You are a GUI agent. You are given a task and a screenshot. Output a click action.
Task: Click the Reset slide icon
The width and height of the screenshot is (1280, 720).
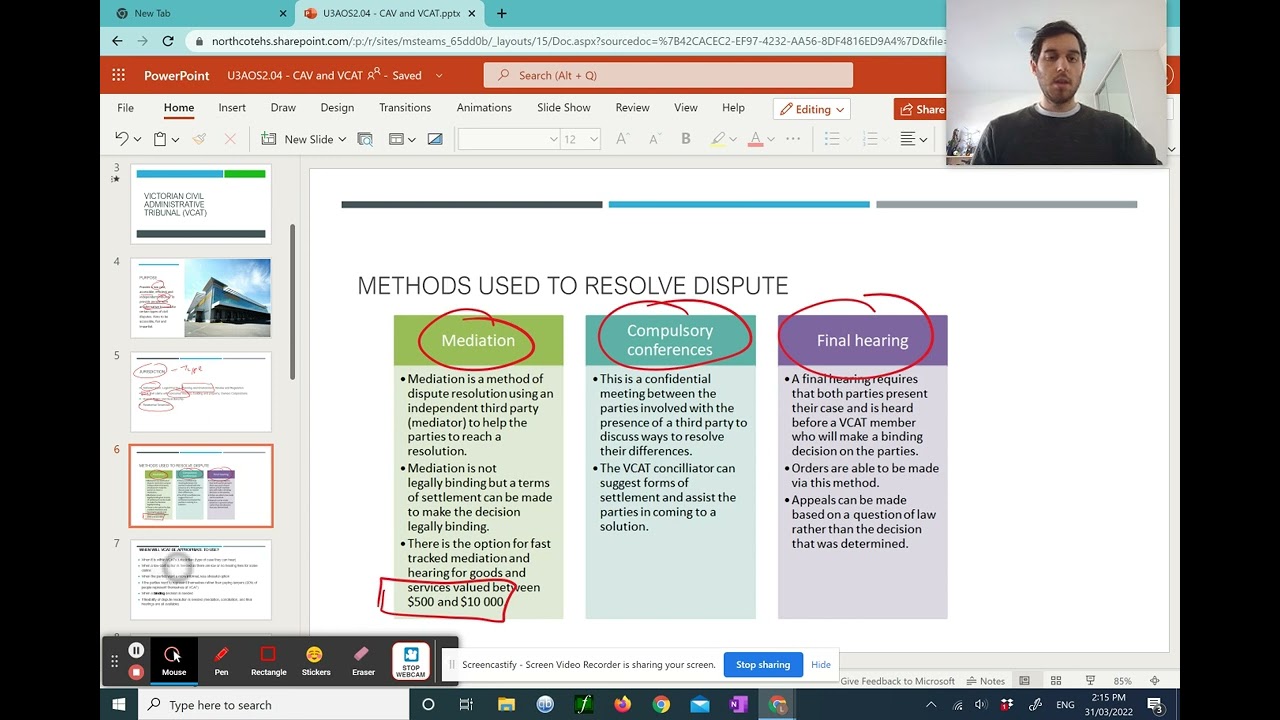435,139
